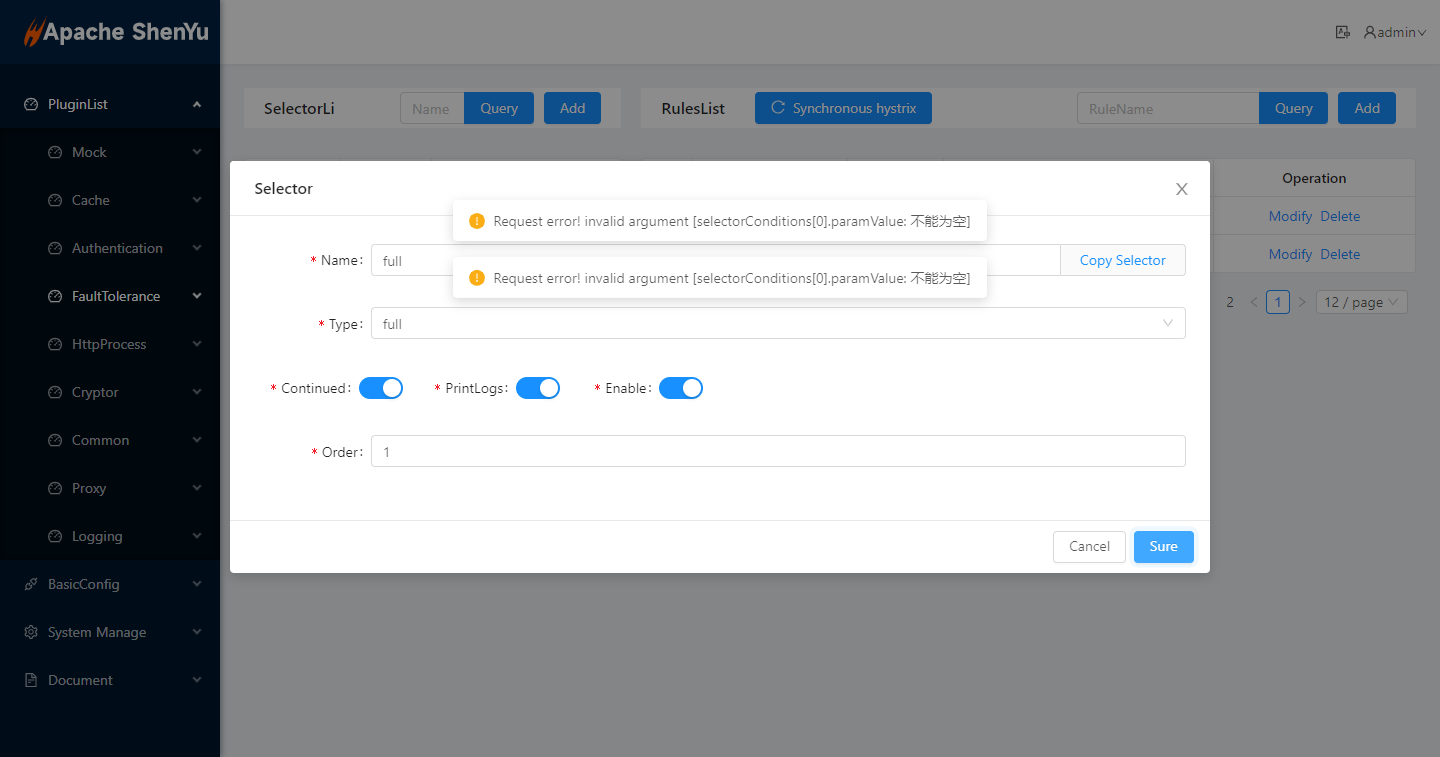Click Query button next to RuleName
The image size is (1440, 757).
pyautogui.click(x=1293, y=108)
